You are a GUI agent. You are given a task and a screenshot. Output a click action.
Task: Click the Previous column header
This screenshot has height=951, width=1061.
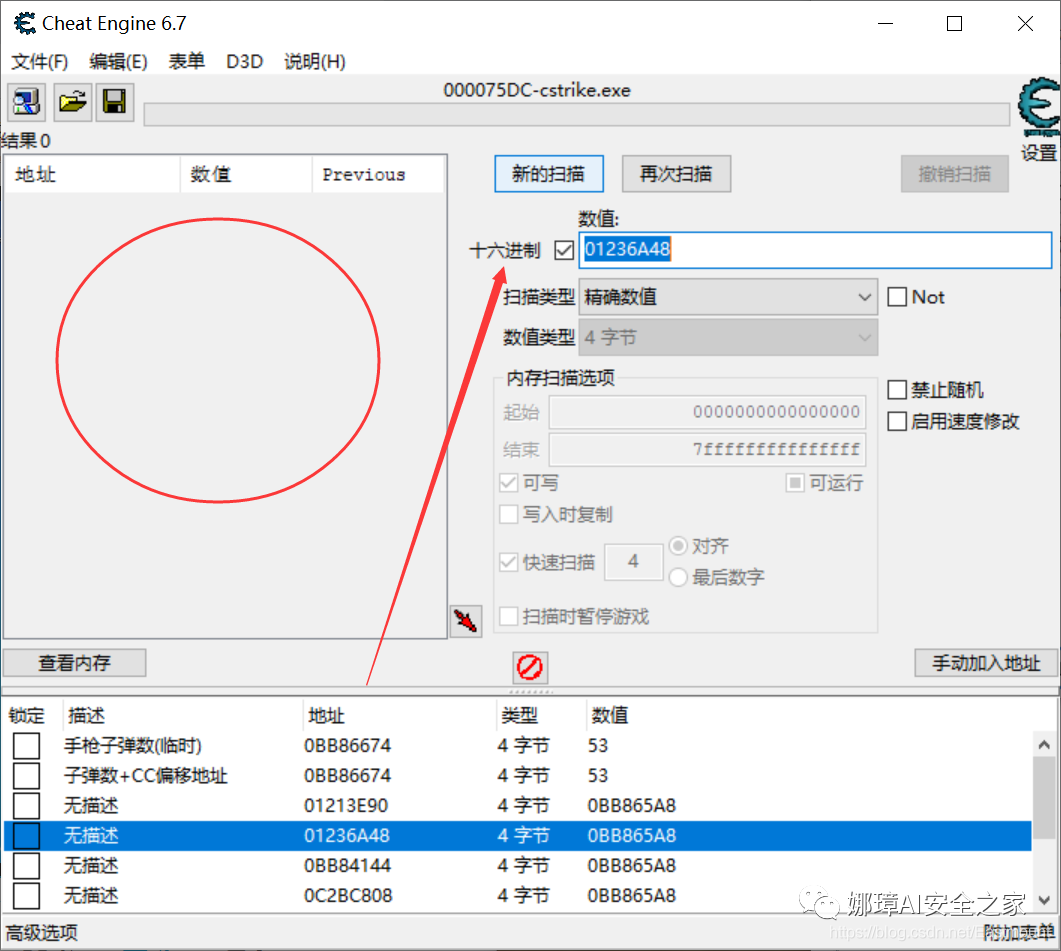pos(378,175)
